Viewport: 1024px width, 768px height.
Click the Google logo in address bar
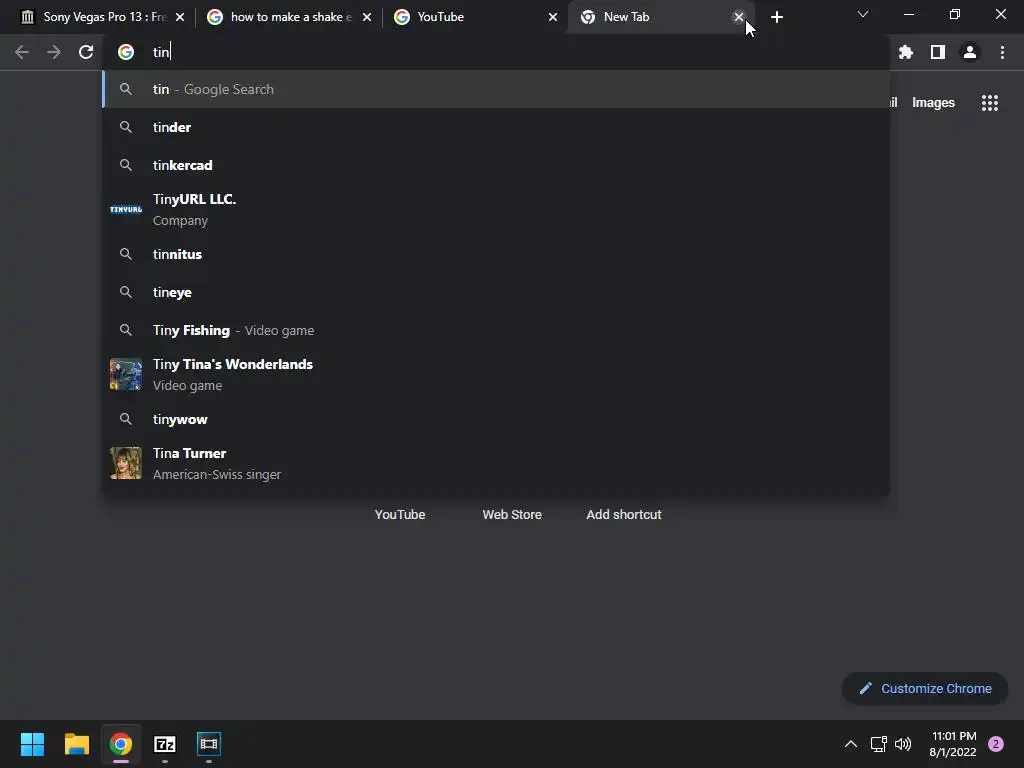tap(125, 52)
